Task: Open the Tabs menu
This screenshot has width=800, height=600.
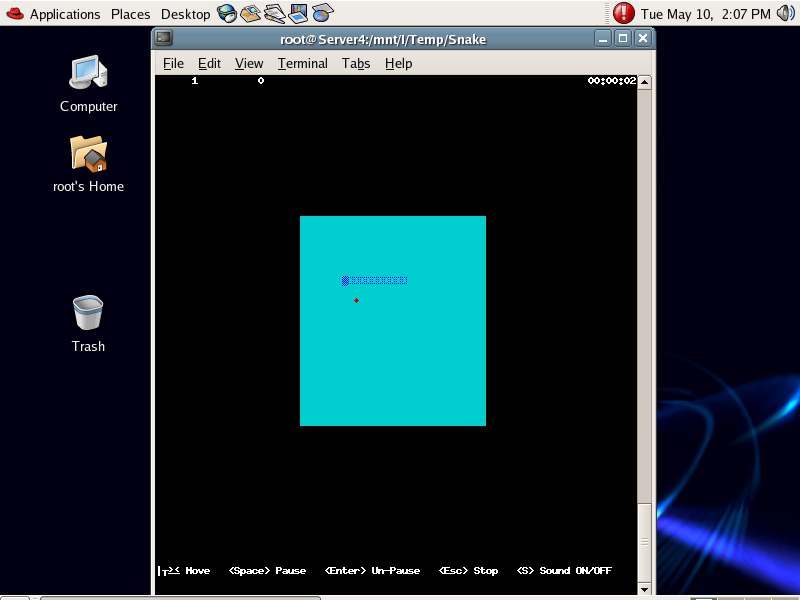Action: click(x=356, y=63)
